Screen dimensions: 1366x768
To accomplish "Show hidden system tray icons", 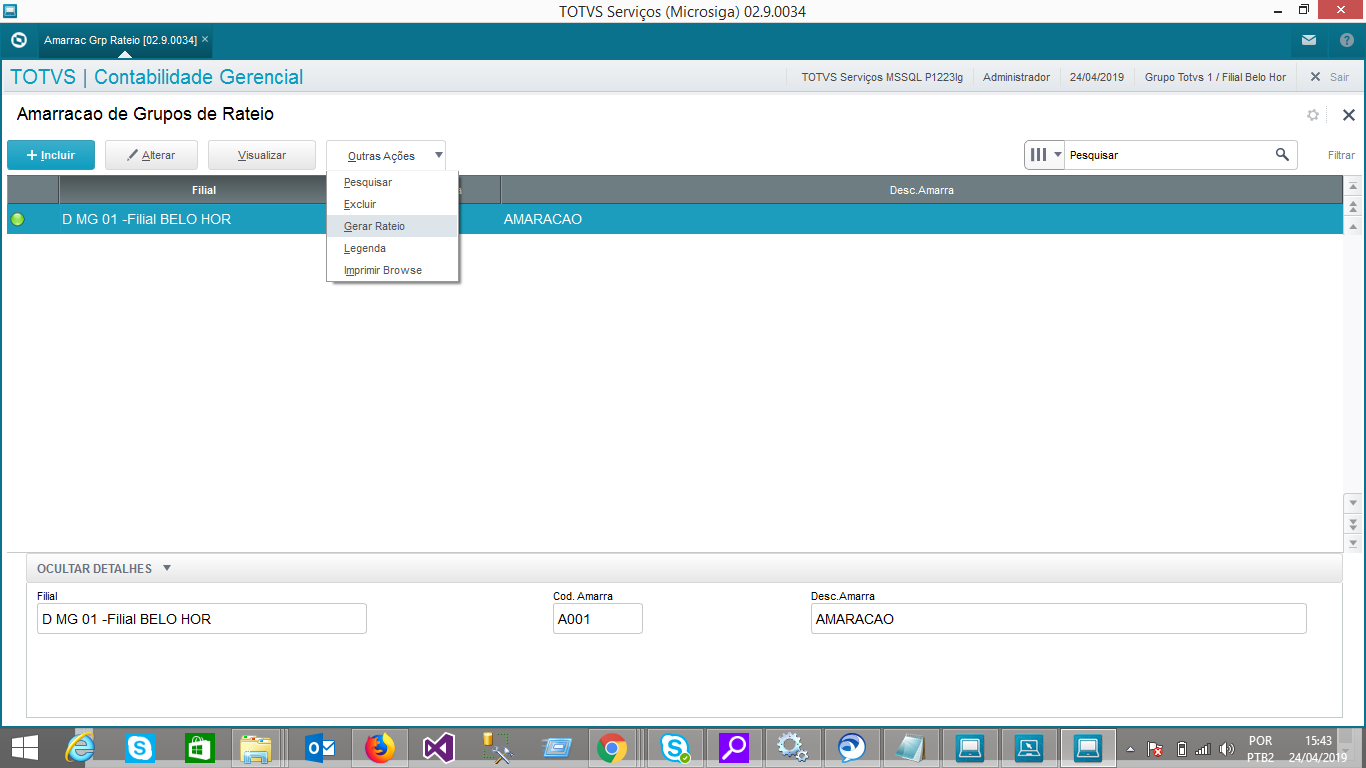I will click(x=1131, y=749).
